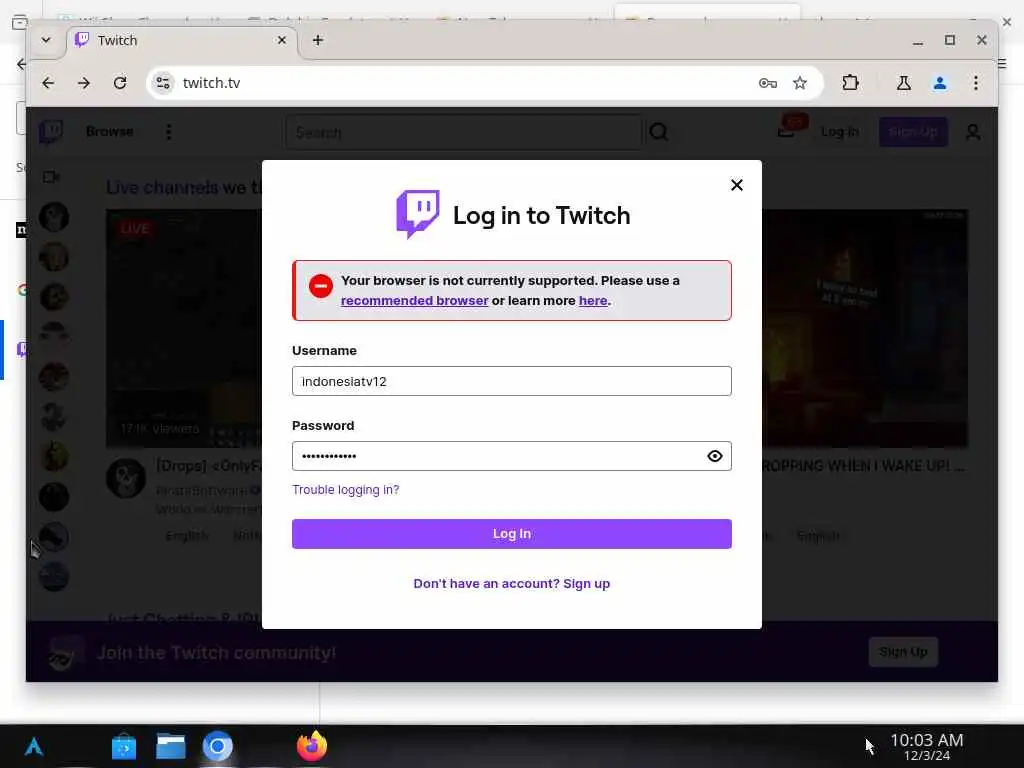
Task: Open the recommended browser link
Action: tap(414, 300)
